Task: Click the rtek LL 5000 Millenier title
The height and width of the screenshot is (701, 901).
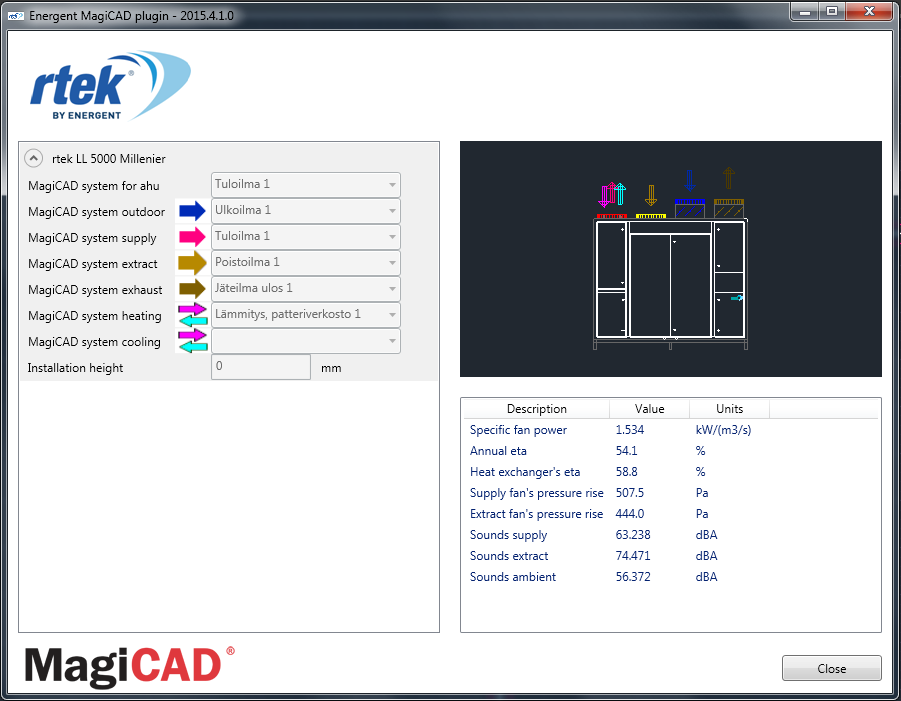Action: tap(109, 159)
